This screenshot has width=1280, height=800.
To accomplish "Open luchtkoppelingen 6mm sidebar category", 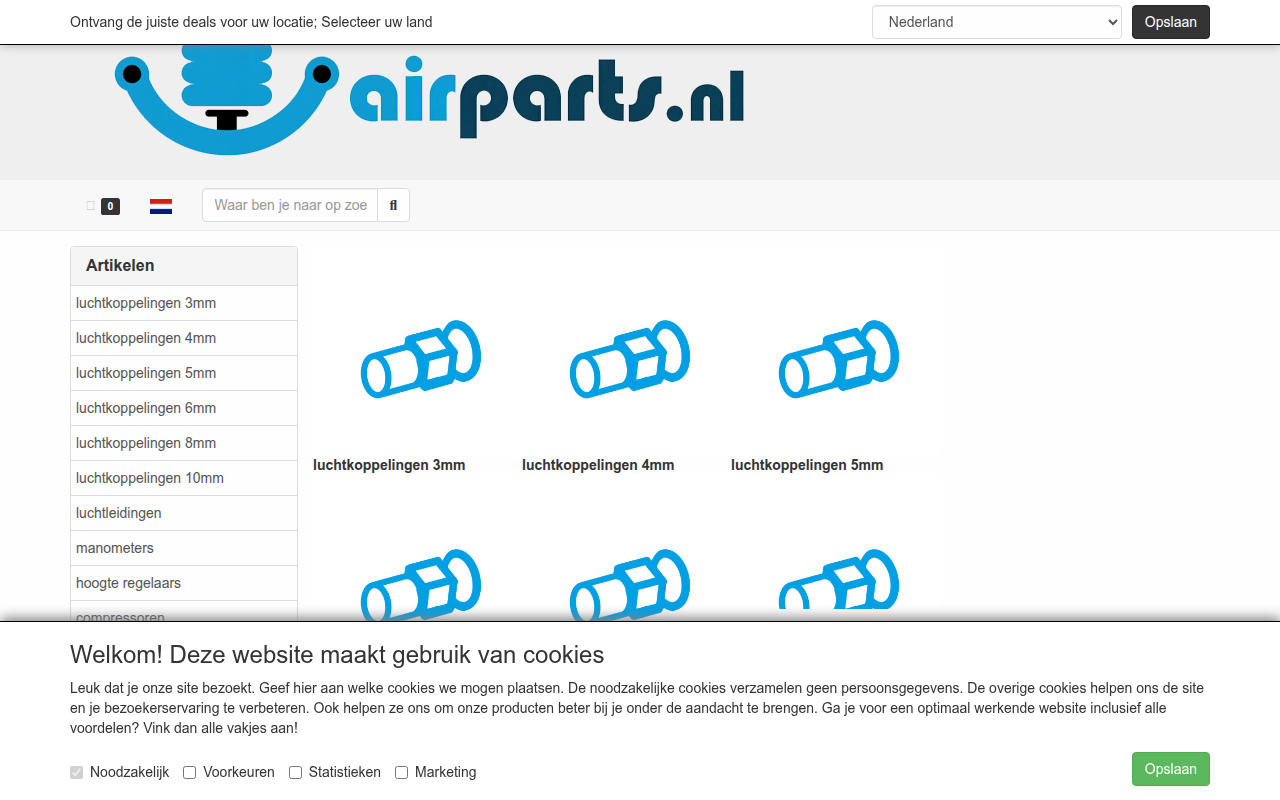I will point(184,408).
